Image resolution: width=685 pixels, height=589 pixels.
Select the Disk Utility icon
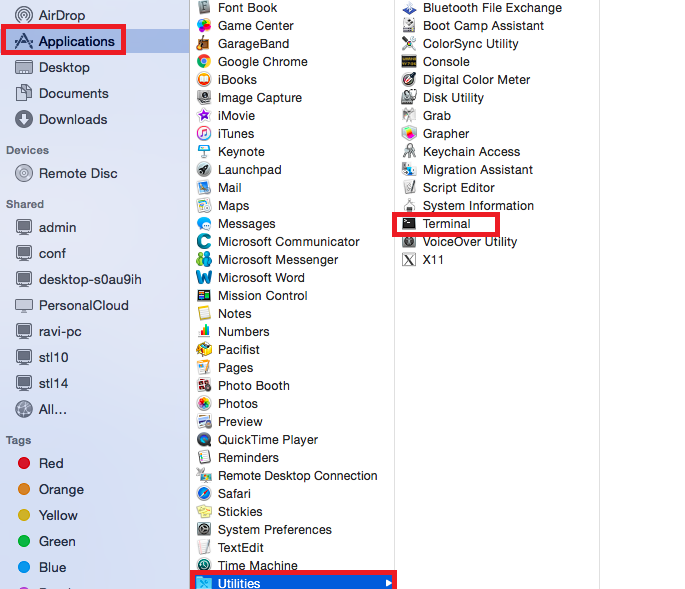tap(409, 97)
